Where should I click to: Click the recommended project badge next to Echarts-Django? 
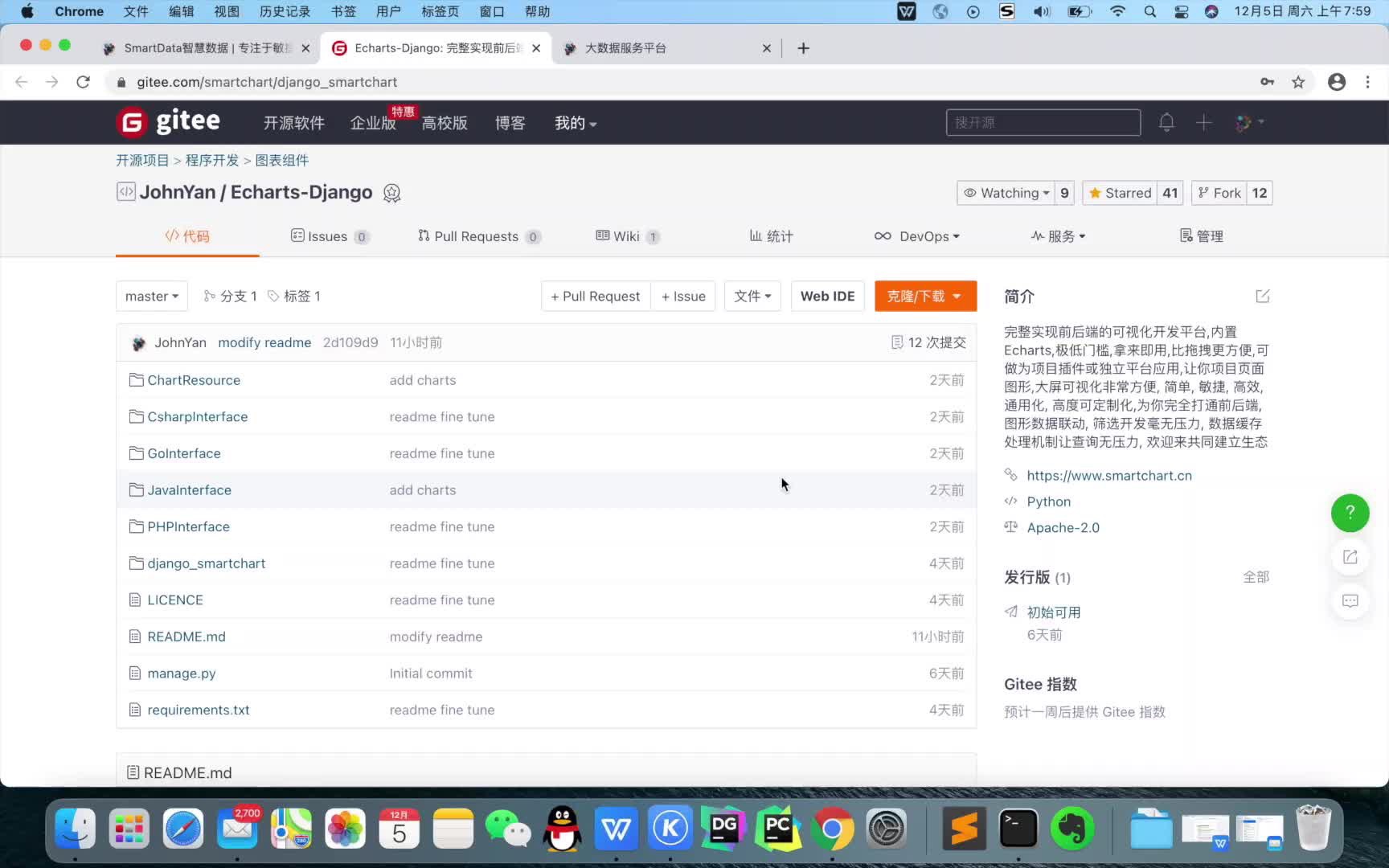[x=391, y=193]
